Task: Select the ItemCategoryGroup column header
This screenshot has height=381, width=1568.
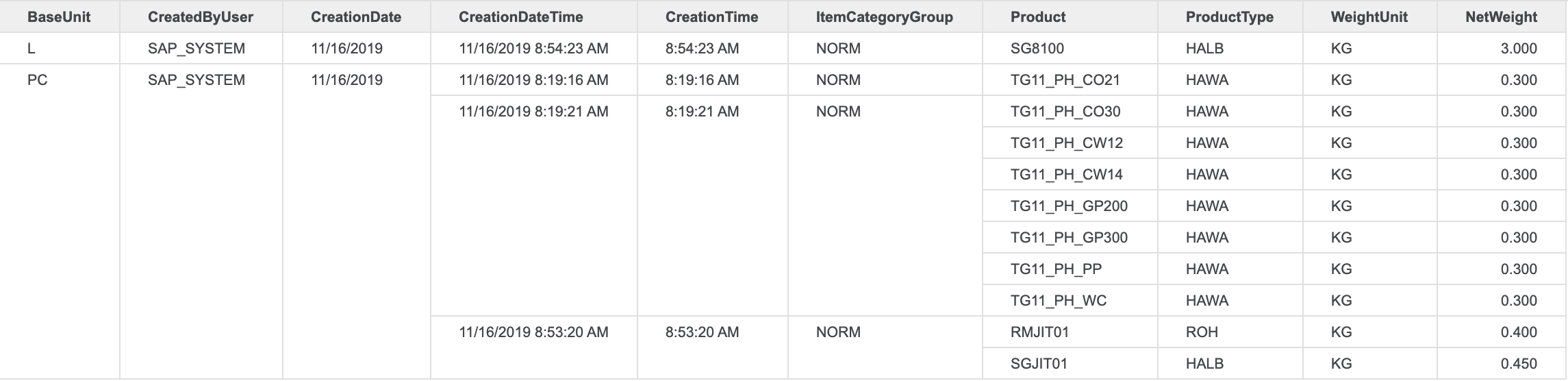Action: pyautogui.click(x=884, y=17)
